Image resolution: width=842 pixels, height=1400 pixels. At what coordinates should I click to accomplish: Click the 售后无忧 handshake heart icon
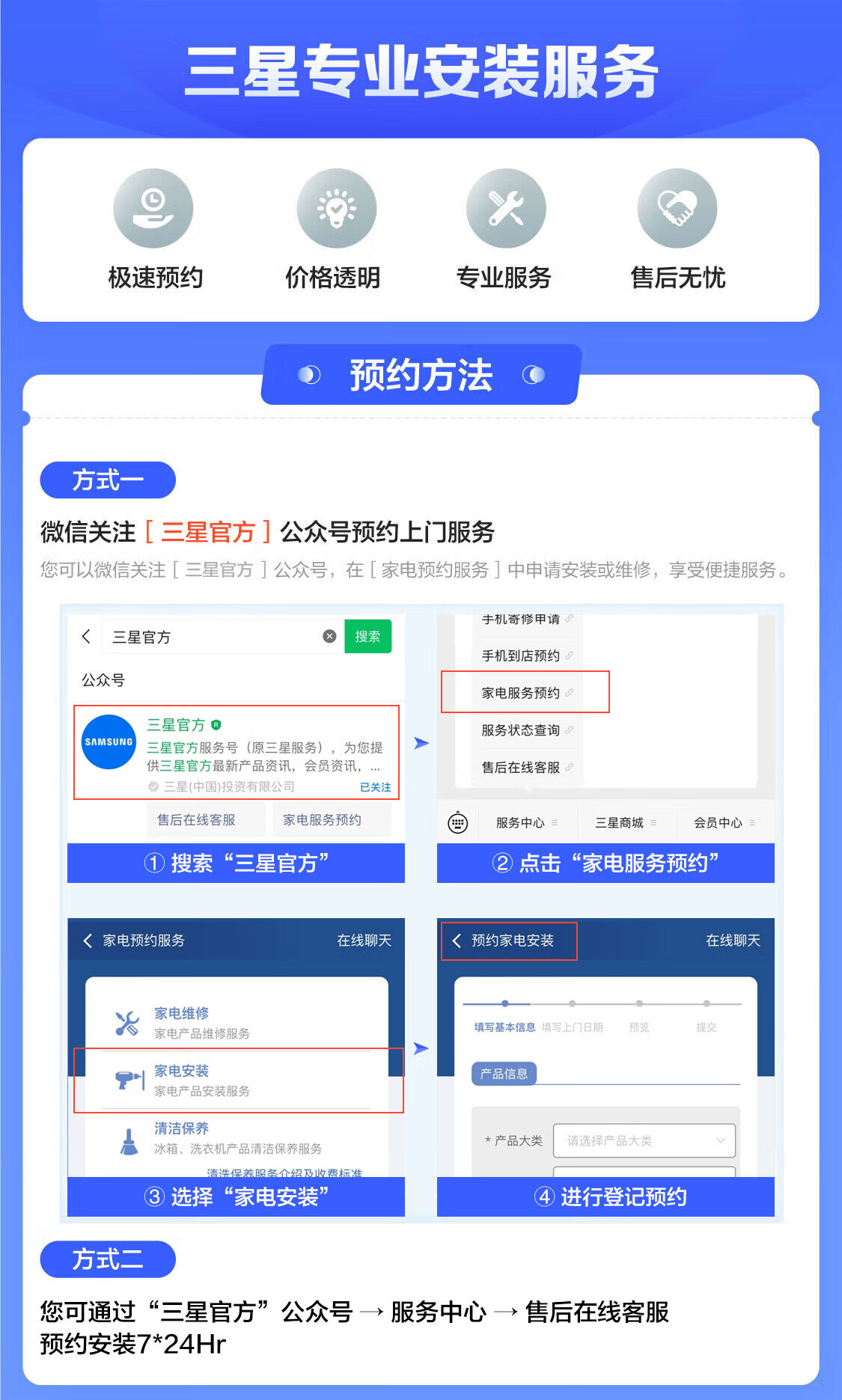point(677,208)
